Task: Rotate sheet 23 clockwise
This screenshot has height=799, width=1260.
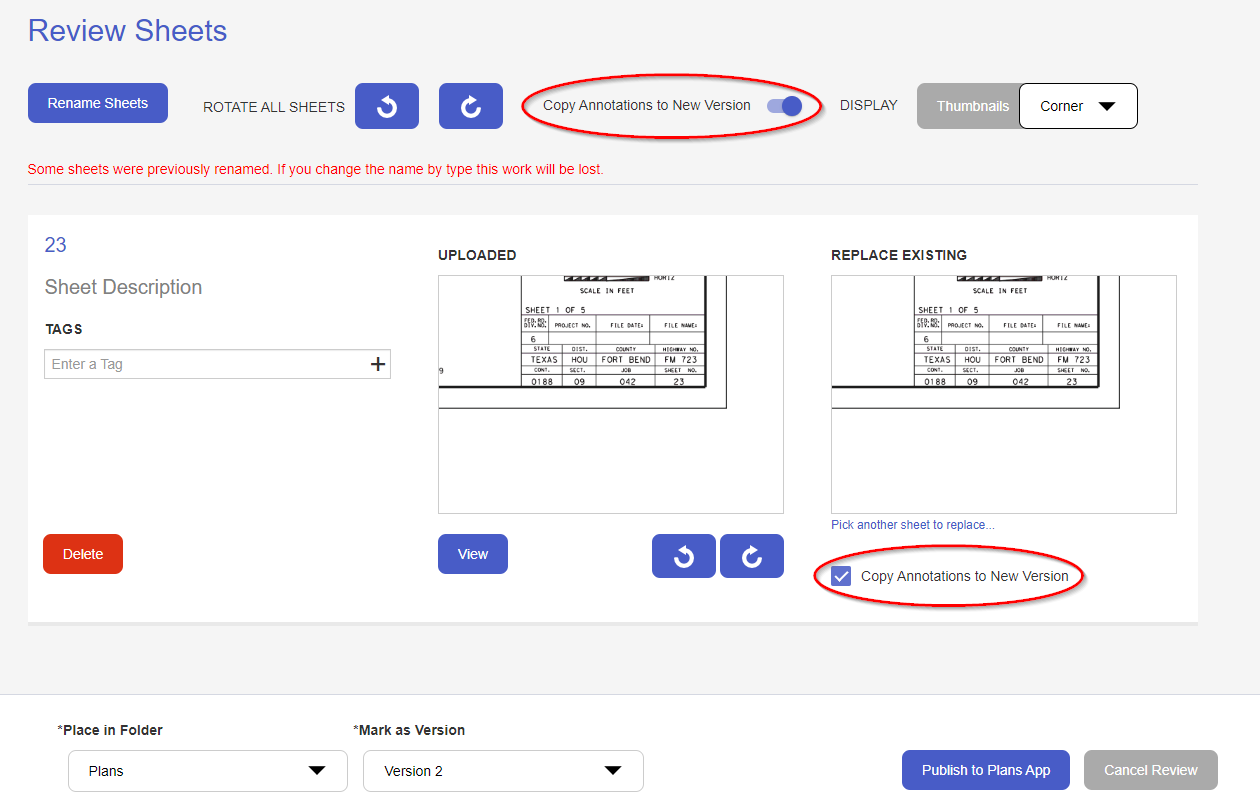Action: [x=752, y=555]
